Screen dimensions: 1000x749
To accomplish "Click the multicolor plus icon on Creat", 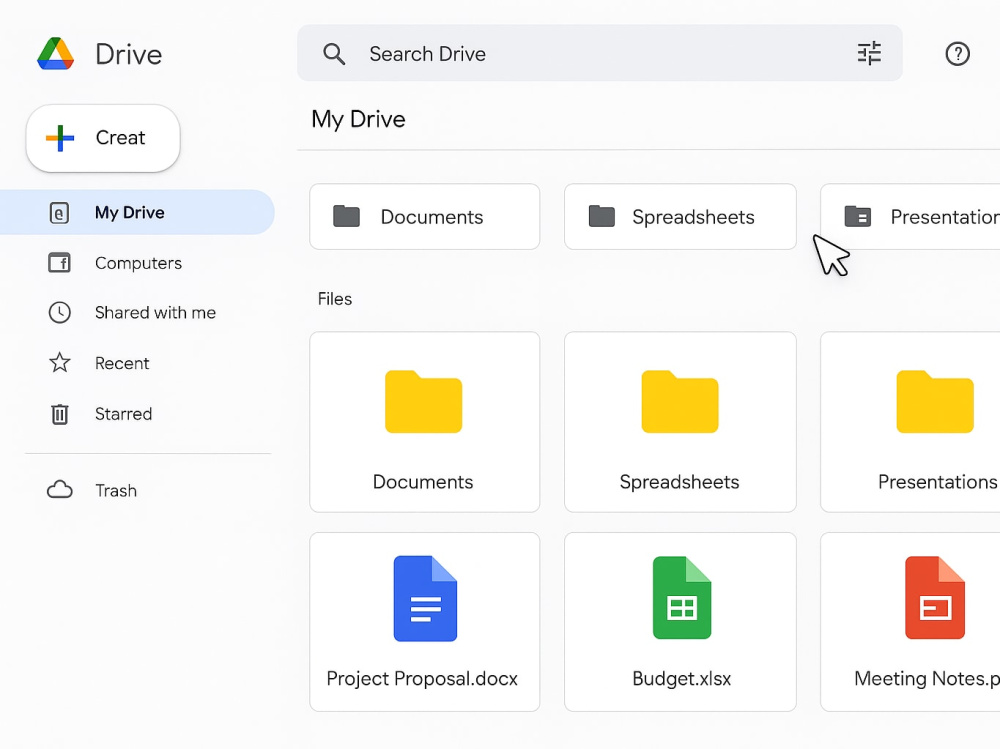I will click(60, 138).
